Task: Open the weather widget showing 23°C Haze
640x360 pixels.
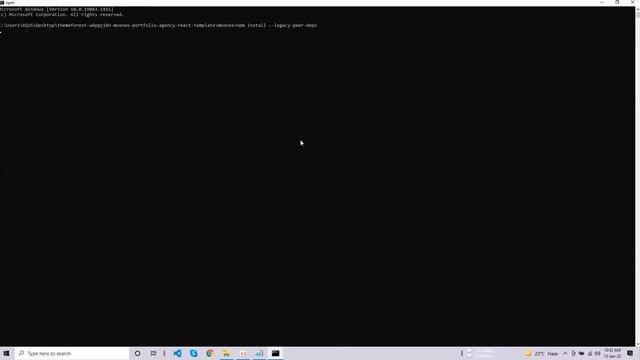Action: pyautogui.click(x=541, y=353)
